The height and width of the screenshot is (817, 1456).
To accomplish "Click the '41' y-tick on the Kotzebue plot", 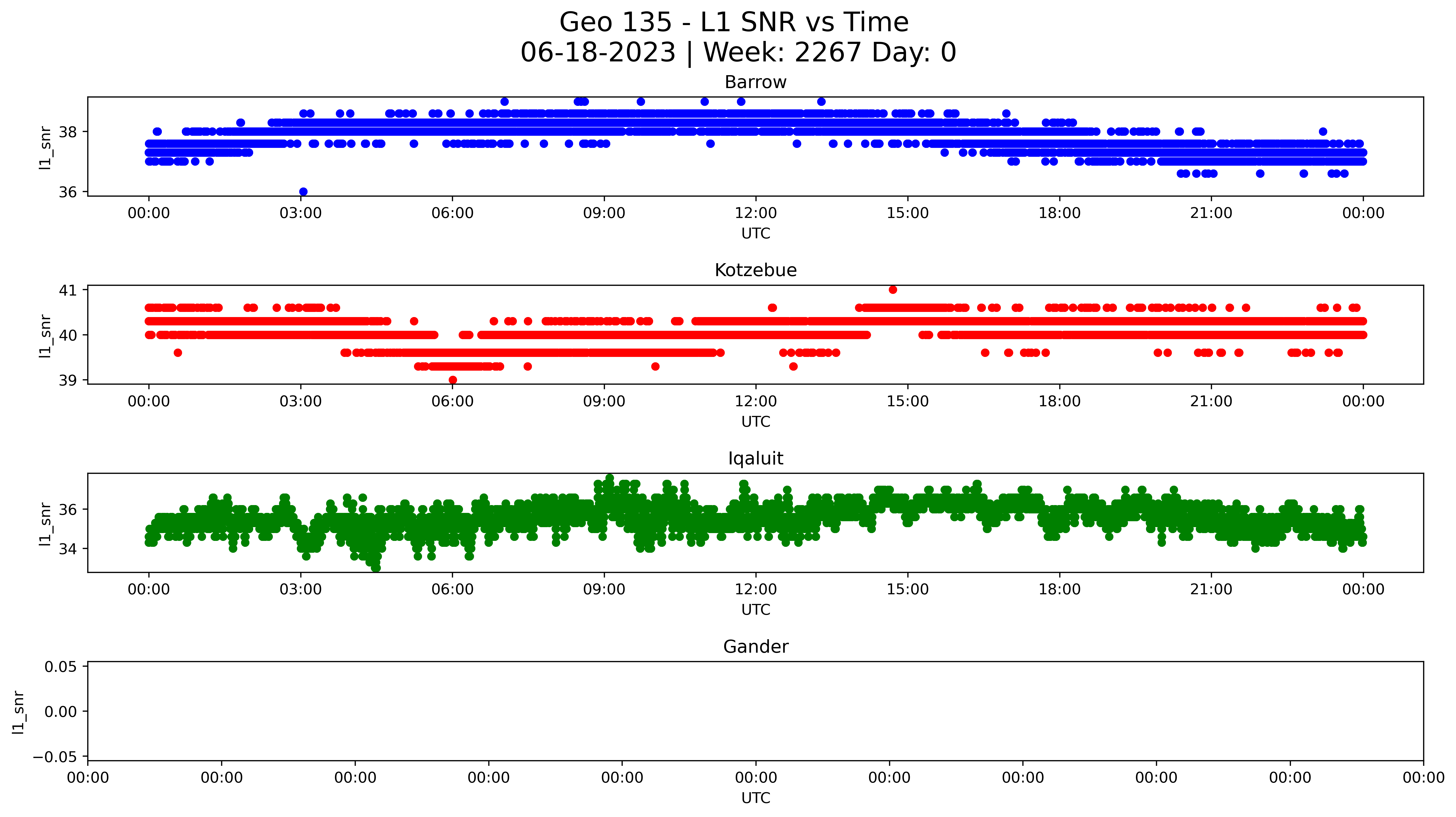I will coord(68,291).
